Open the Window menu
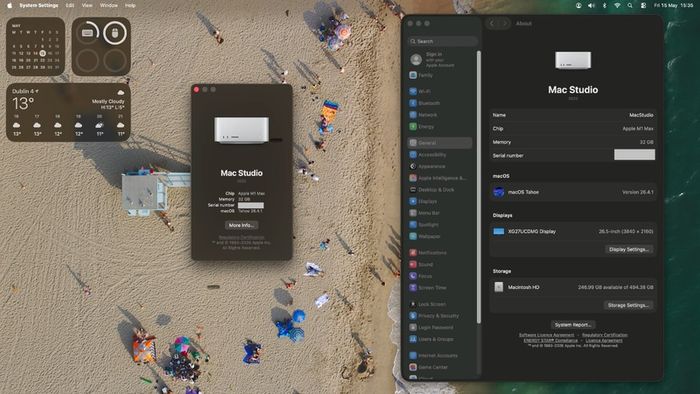 (108, 5)
